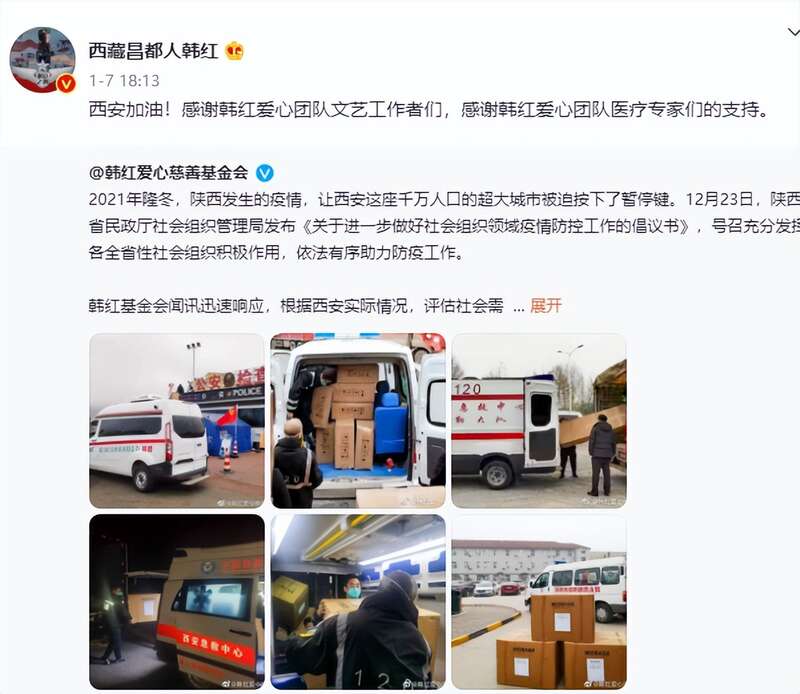Expand the full reposted text with 展开
The width and height of the screenshot is (800, 694).
[546, 306]
